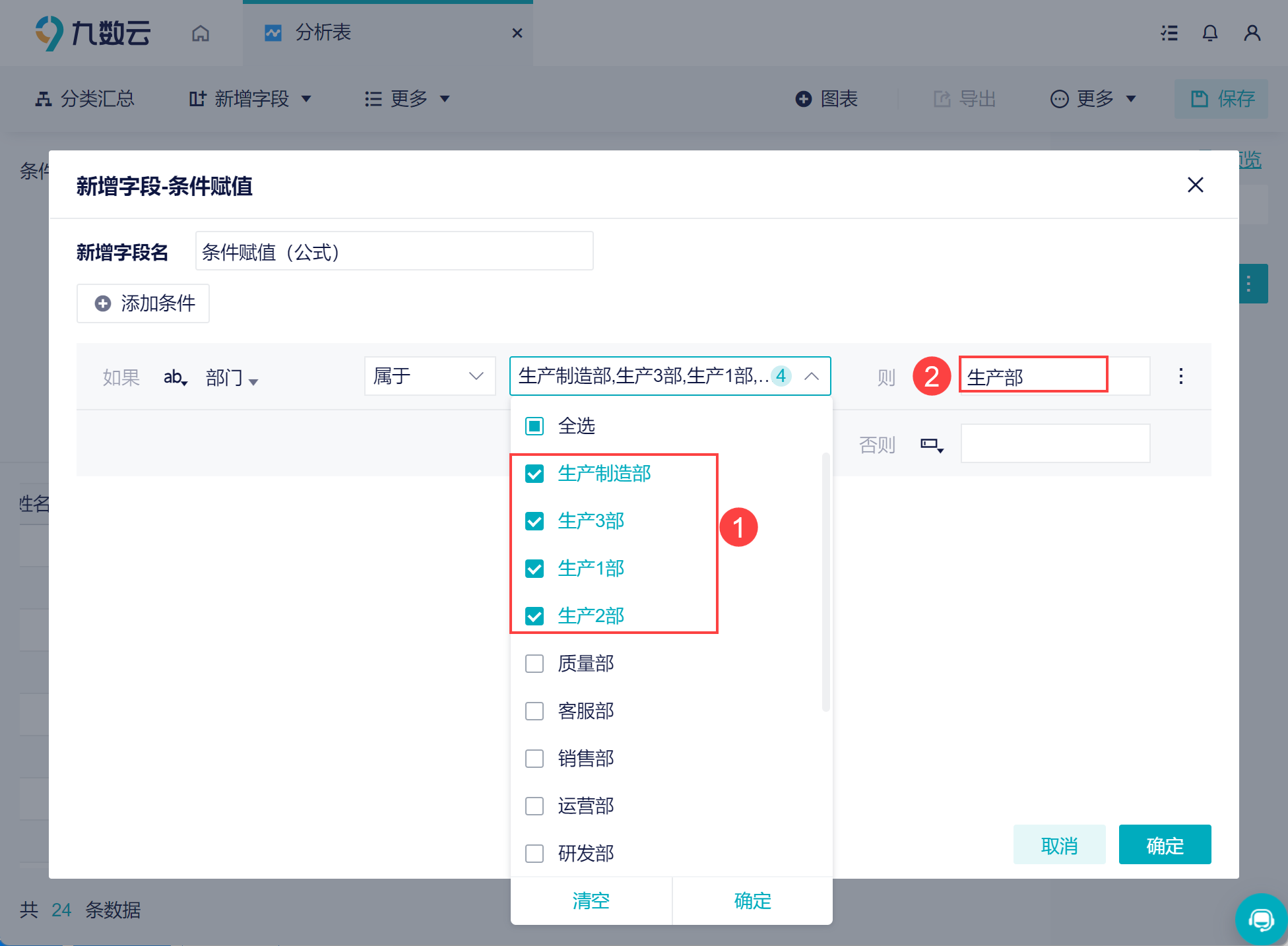This screenshot has height=946, width=1288.
Task: Click the ab field type icon
Action: pyautogui.click(x=176, y=377)
